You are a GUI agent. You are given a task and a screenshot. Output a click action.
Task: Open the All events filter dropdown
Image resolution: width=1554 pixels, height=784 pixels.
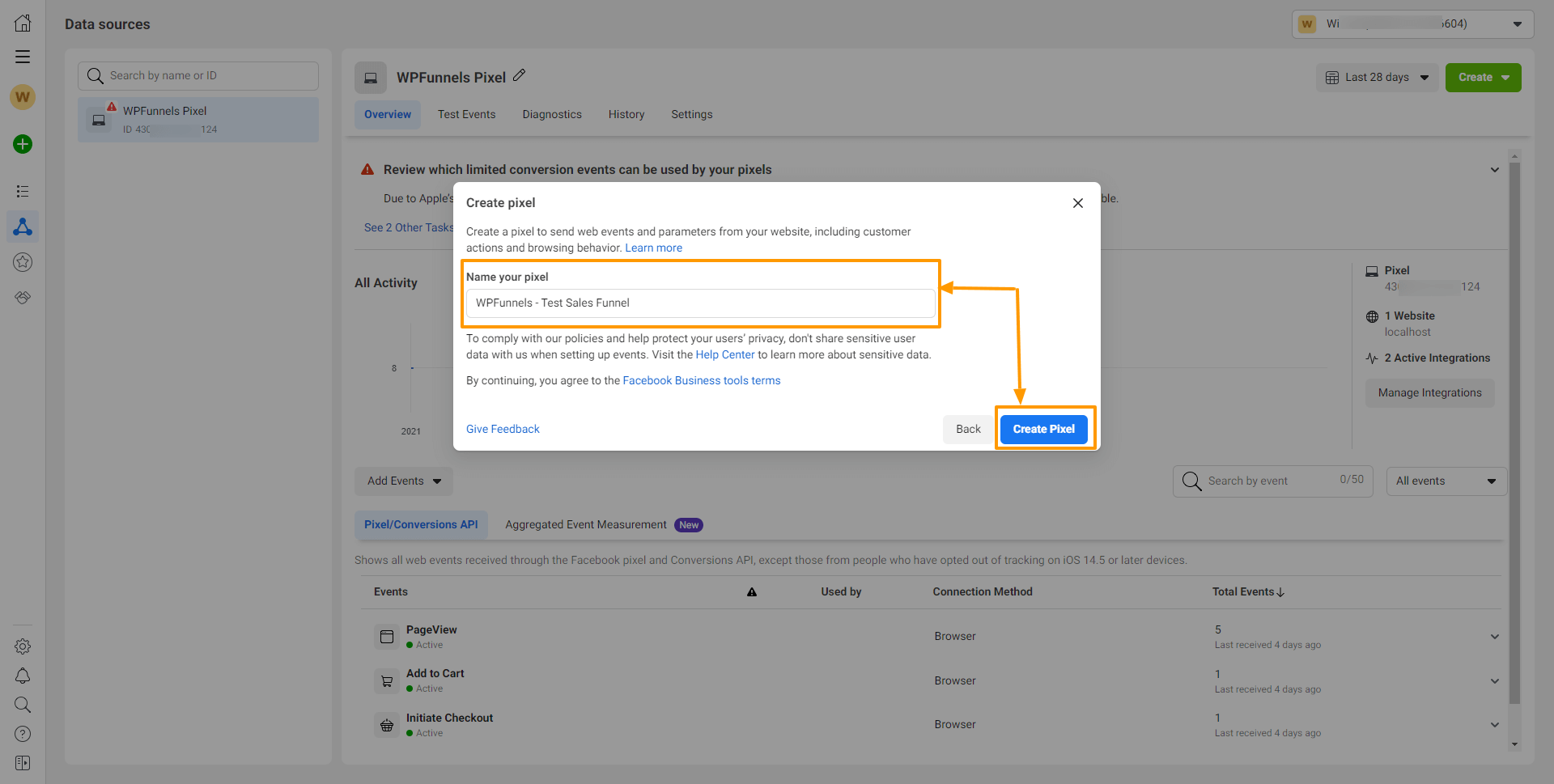pyautogui.click(x=1446, y=481)
